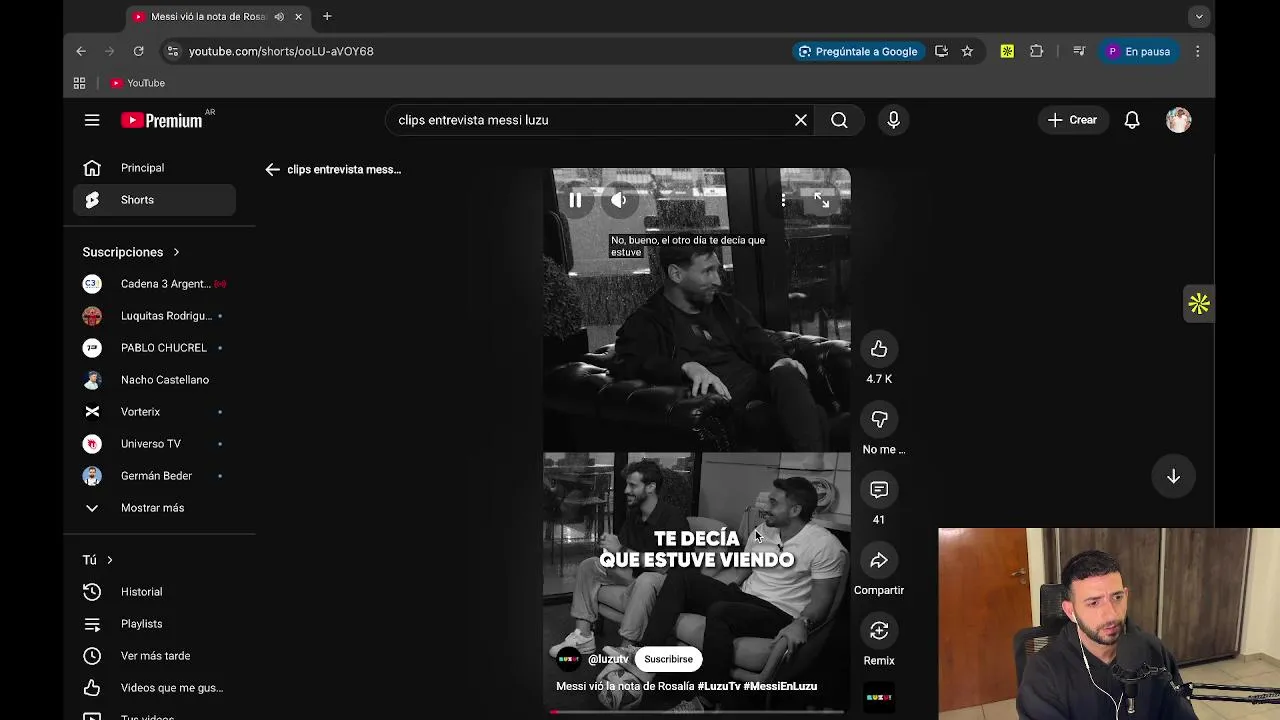1280x720 pixels.
Task: Open the En pausa profile chip
Action: (x=1138, y=51)
